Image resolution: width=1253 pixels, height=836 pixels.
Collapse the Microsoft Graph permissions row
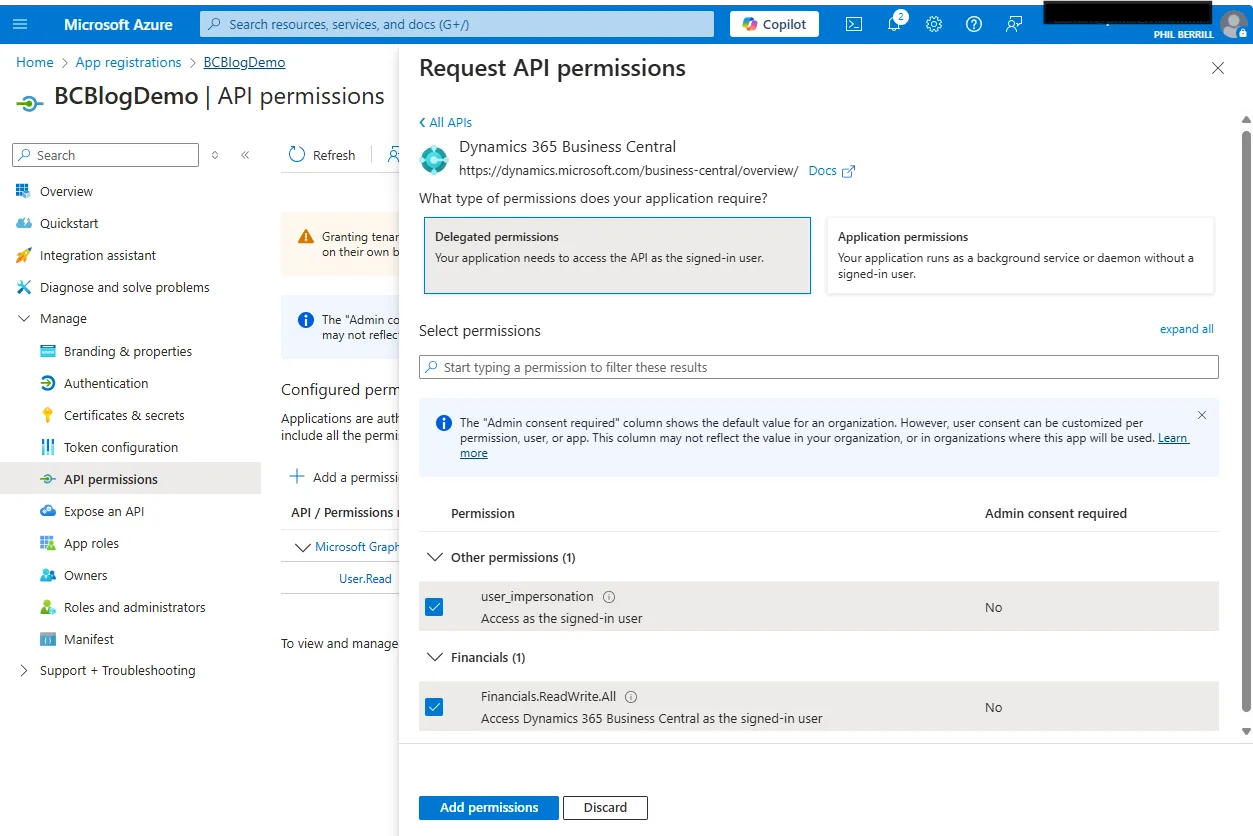(303, 547)
